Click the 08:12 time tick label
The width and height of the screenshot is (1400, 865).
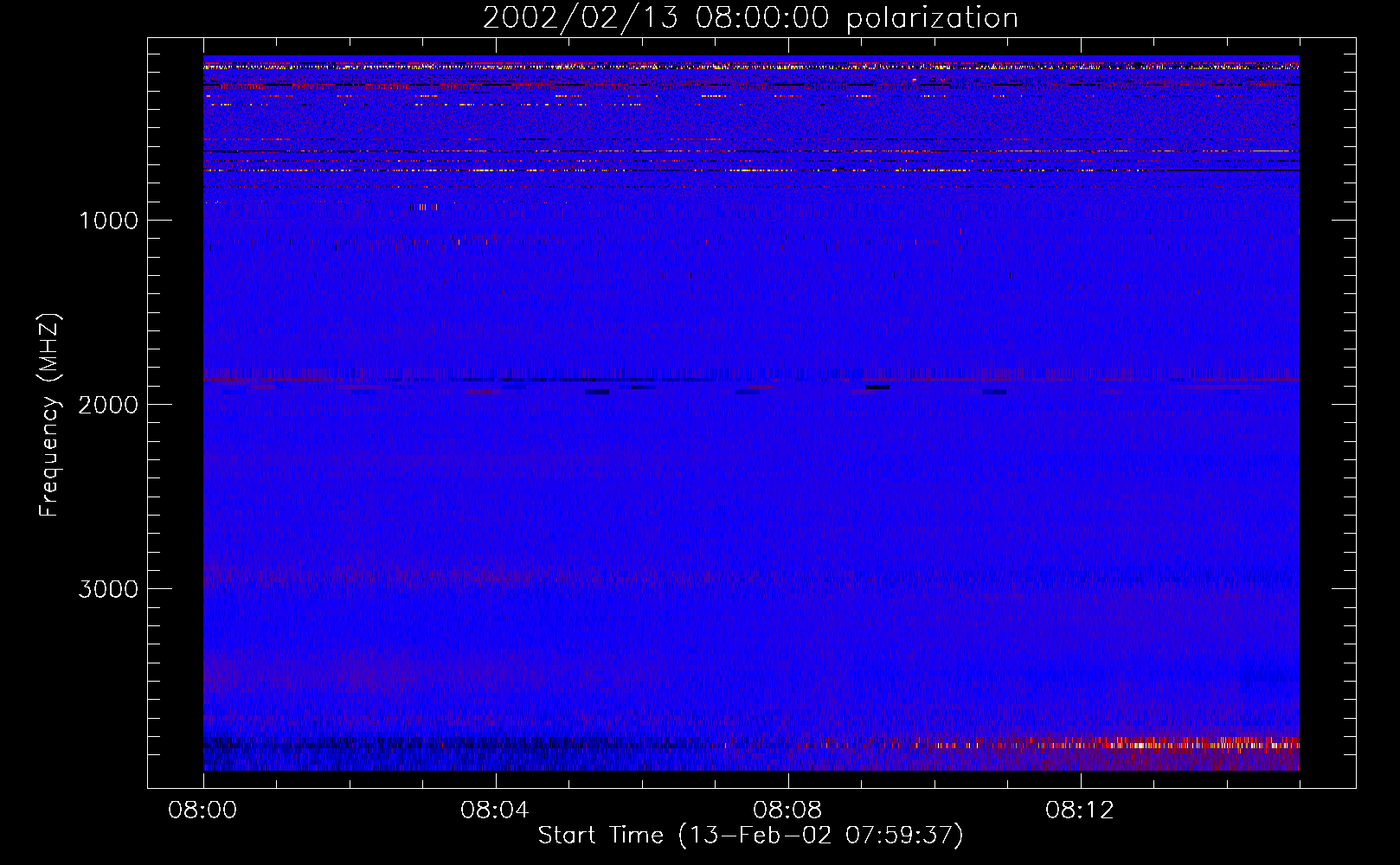tap(1080, 811)
